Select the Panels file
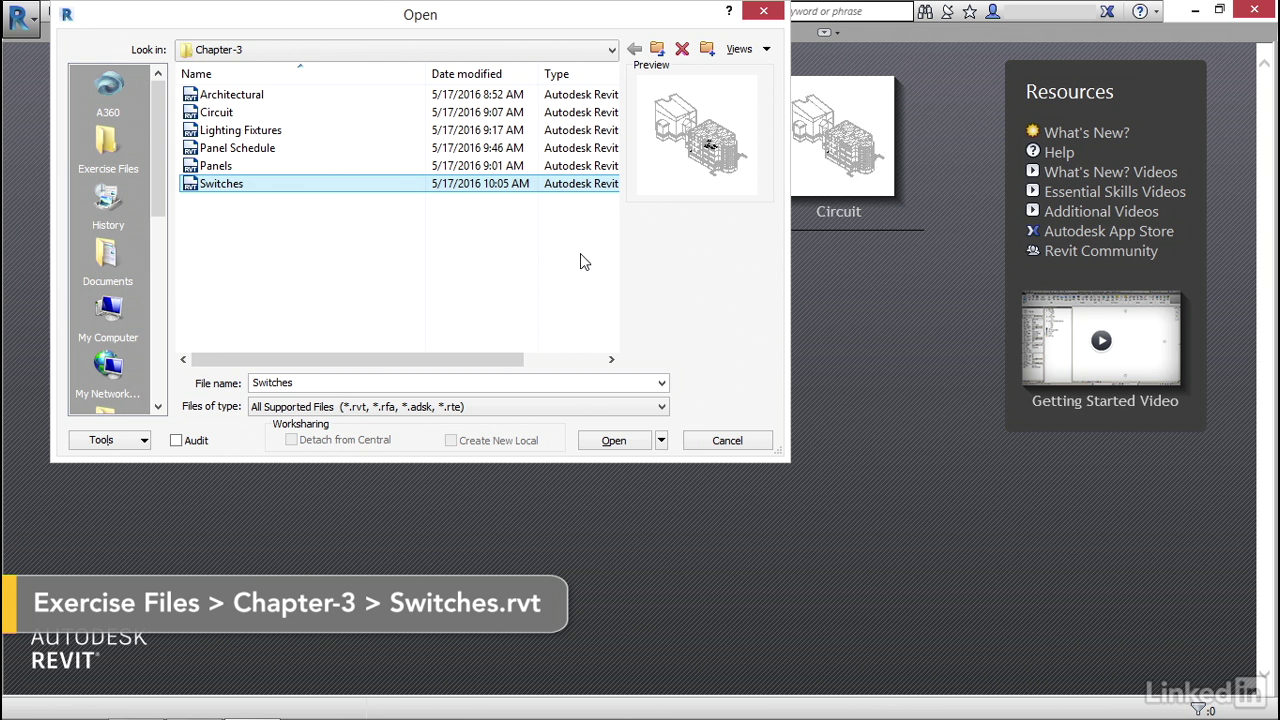The width and height of the screenshot is (1280, 720). [x=215, y=166]
